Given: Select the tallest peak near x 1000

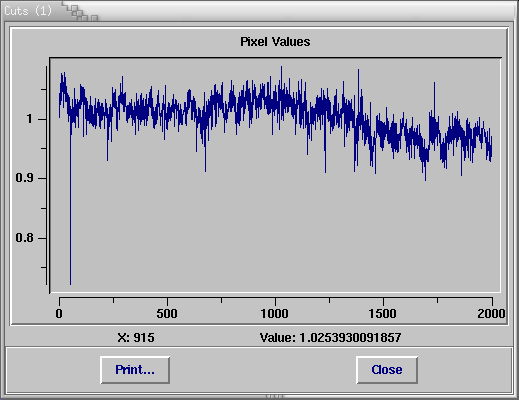Looking at the screenshot, I should [x=281, y=72].
